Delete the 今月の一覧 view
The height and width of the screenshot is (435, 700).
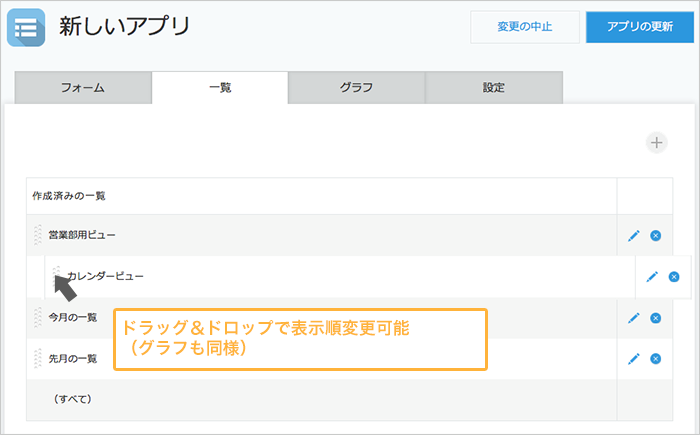click(655, 318)
